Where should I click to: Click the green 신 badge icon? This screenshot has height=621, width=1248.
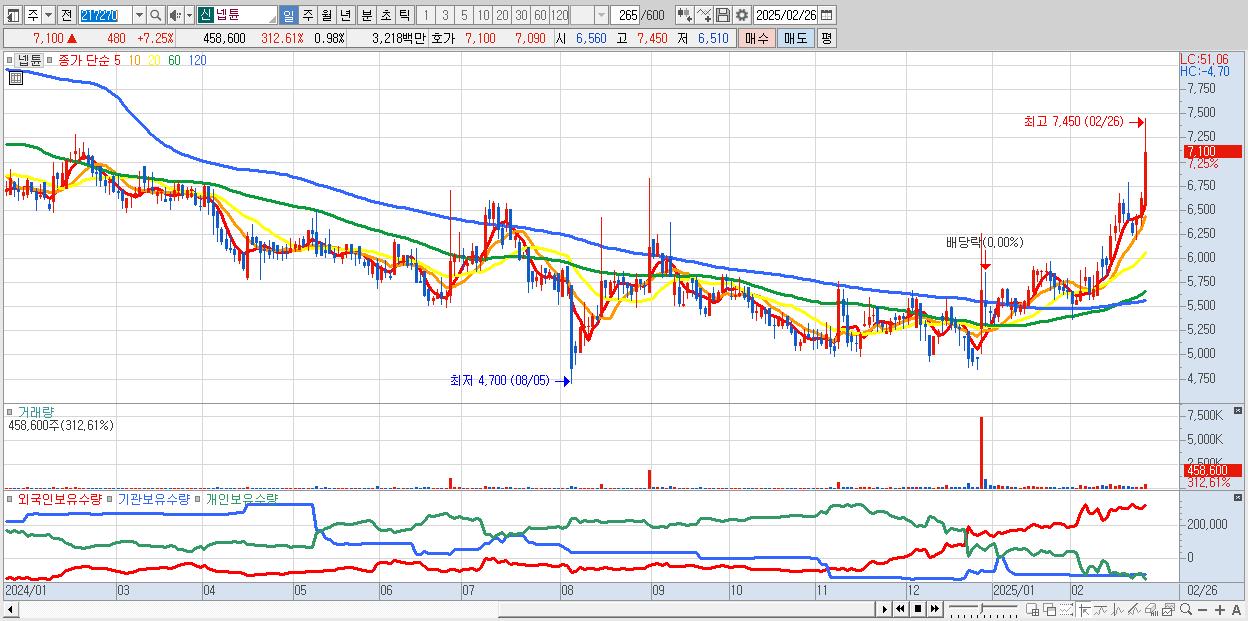point(204,15)
